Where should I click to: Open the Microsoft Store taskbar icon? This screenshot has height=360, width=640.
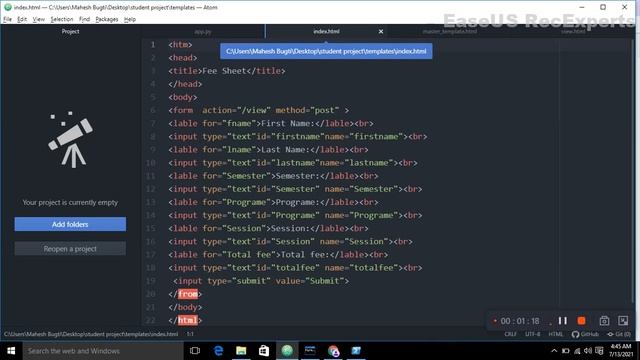tap(264, 351)
